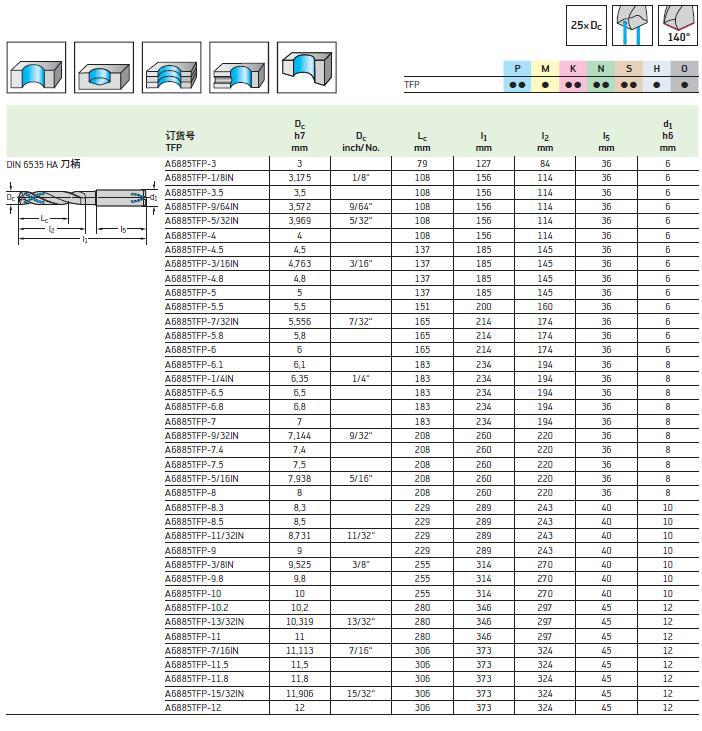Click the blue P material swatch
The height and width of the screenshot is (731, 702).
tap(517, 76)
